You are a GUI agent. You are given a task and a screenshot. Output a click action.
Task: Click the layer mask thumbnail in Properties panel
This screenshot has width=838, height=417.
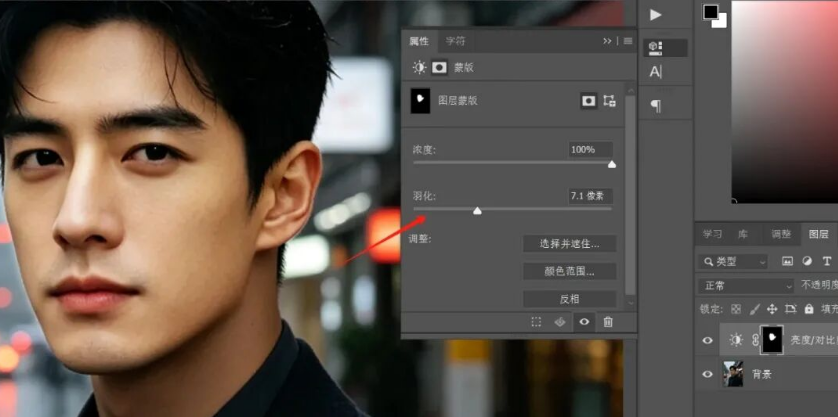pyautogui.click(x=420, y=101)
